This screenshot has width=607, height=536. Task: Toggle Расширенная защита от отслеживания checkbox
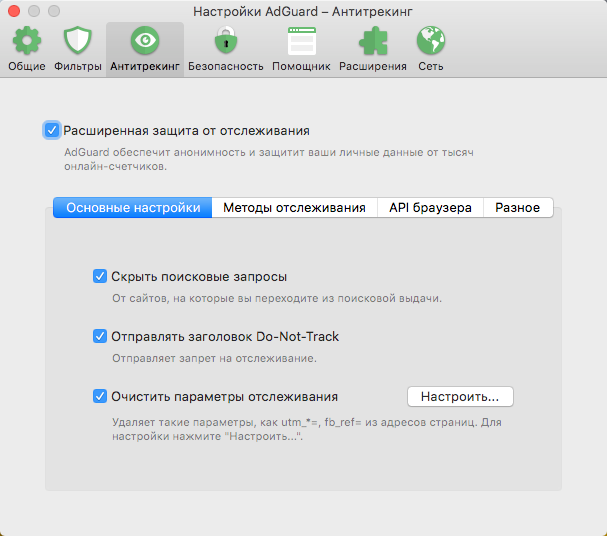(52, 130)
